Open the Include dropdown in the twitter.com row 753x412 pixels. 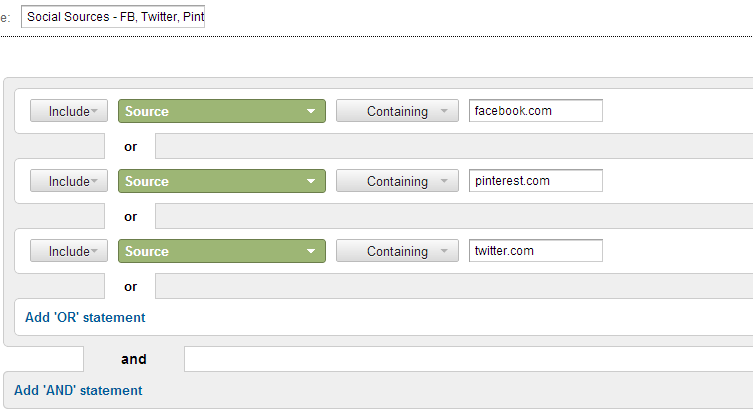pyautogui.click(x=68, y=251)
